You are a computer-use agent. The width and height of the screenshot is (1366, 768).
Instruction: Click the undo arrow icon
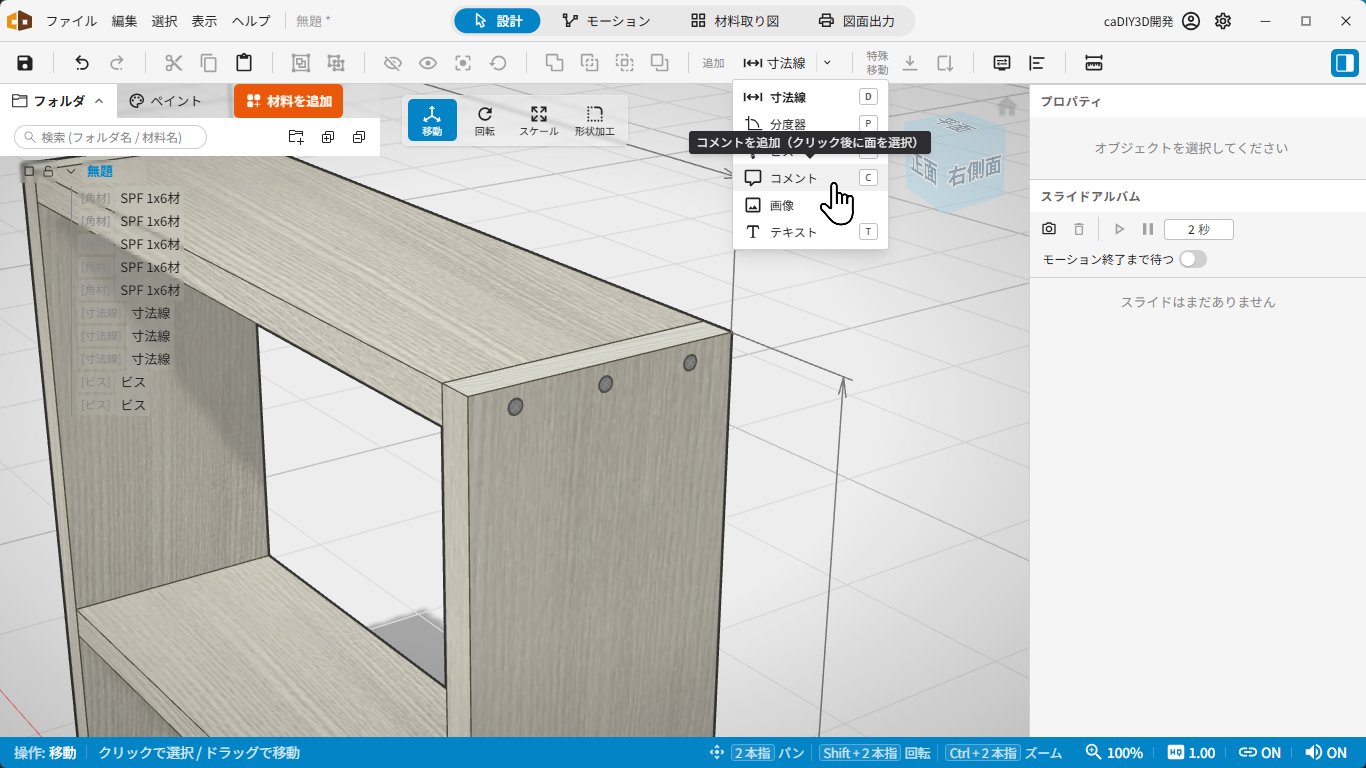point(82,63)
